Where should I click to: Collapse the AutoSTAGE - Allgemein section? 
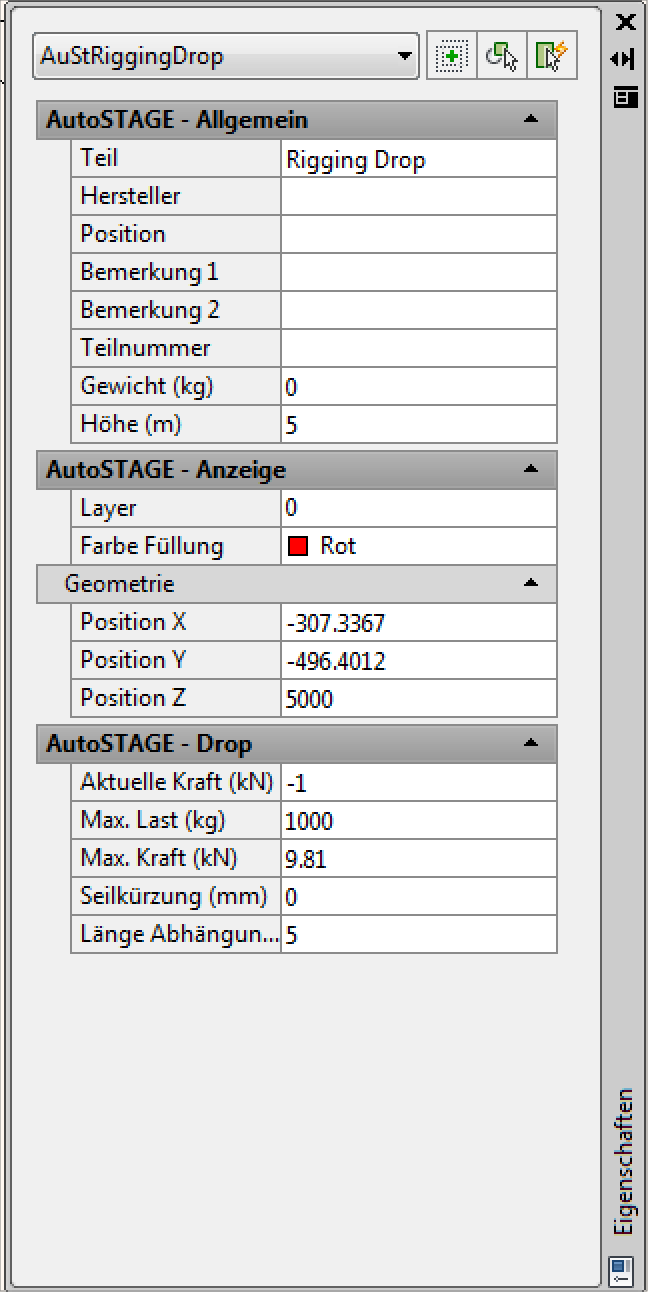click(x=531, y=120)
